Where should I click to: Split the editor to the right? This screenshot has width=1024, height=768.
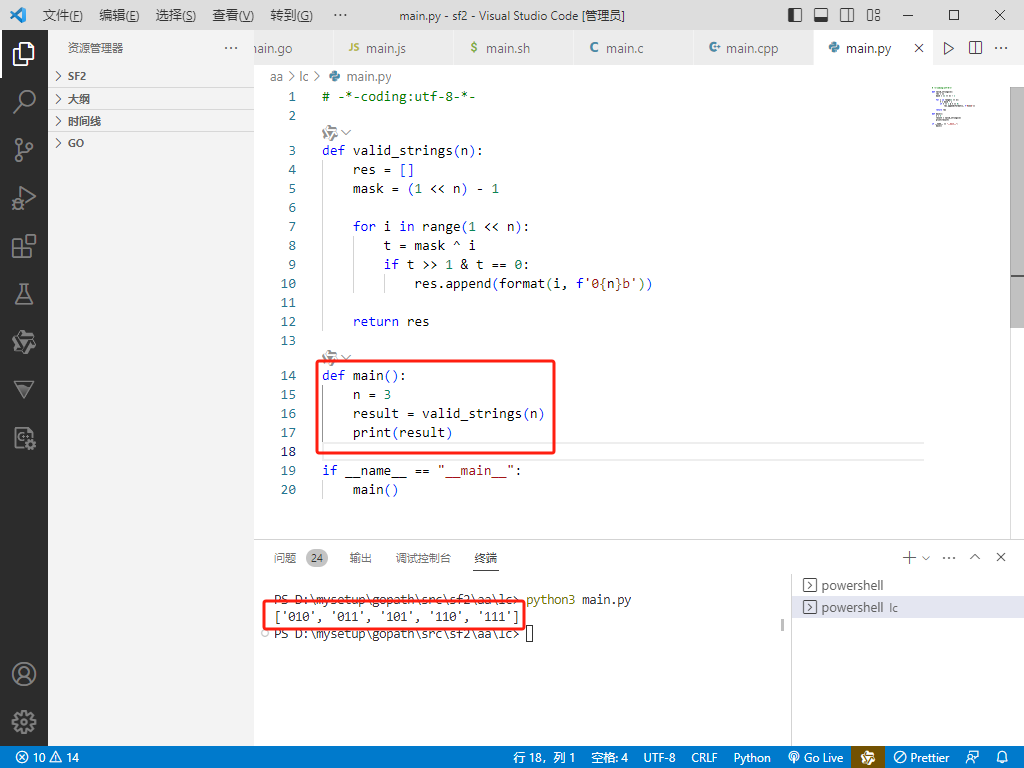pyautogui.click(x=975, y=48)
